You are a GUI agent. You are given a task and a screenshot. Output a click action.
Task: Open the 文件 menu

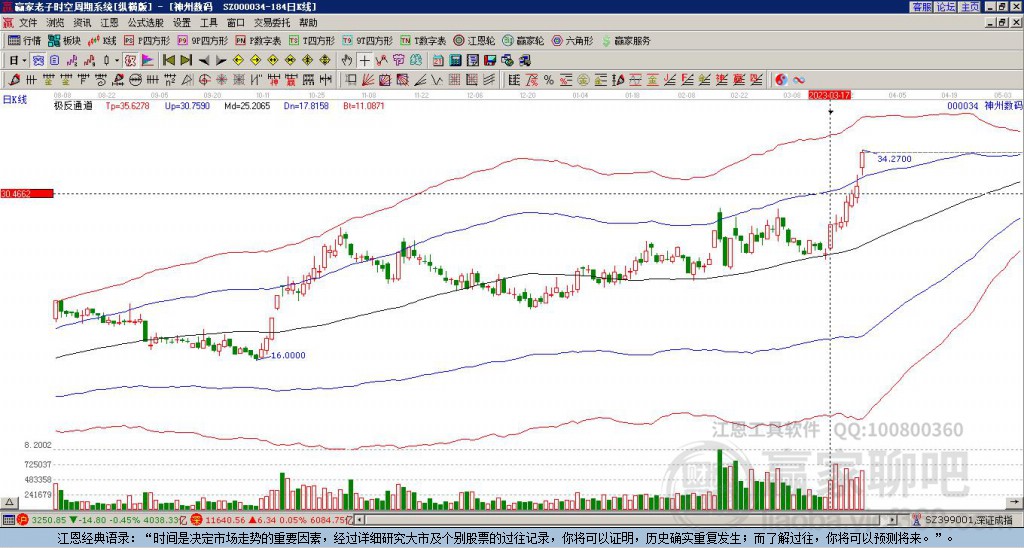pos(28,23)
